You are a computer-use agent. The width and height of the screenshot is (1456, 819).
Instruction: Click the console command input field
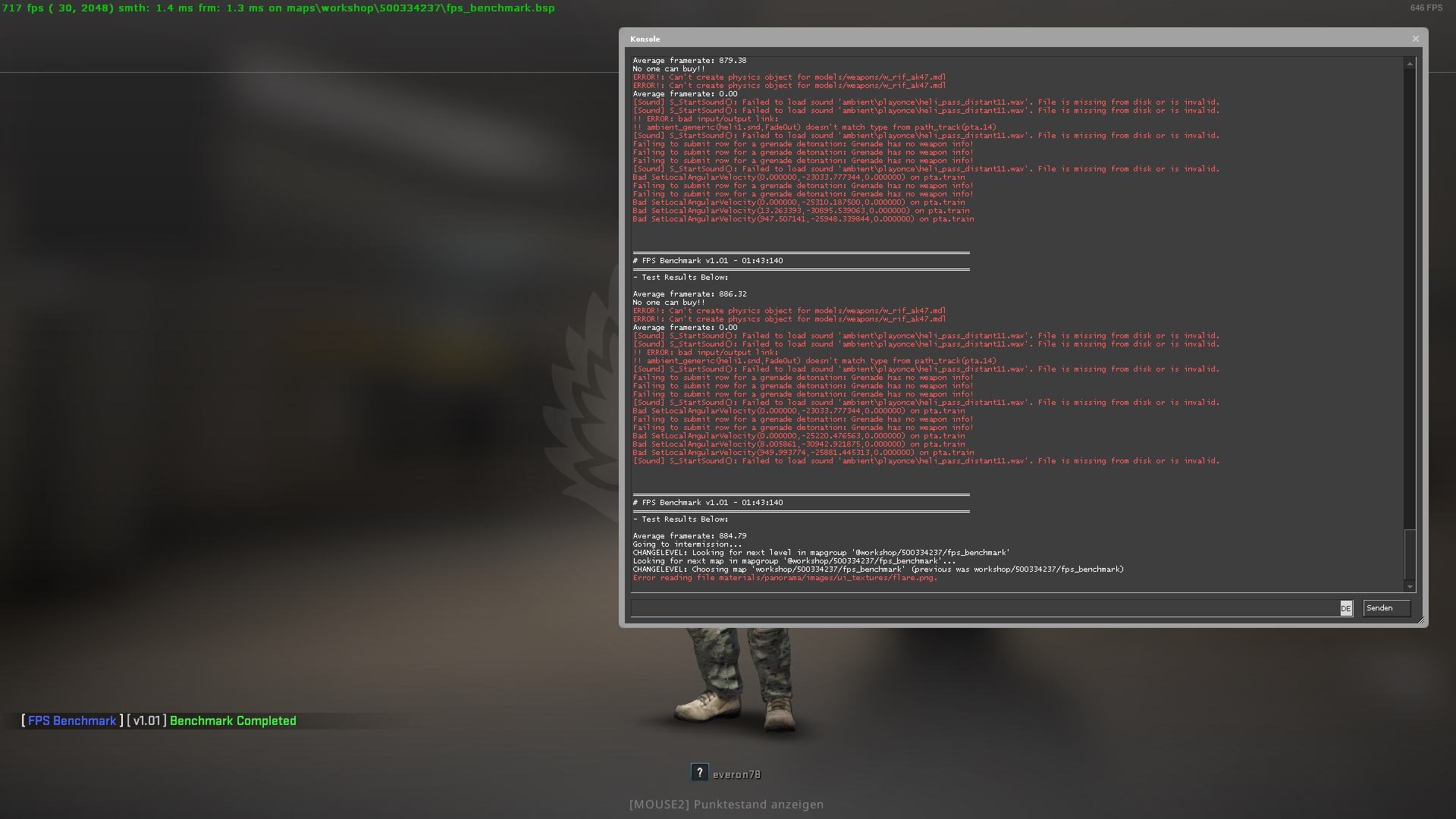[984, 608]
